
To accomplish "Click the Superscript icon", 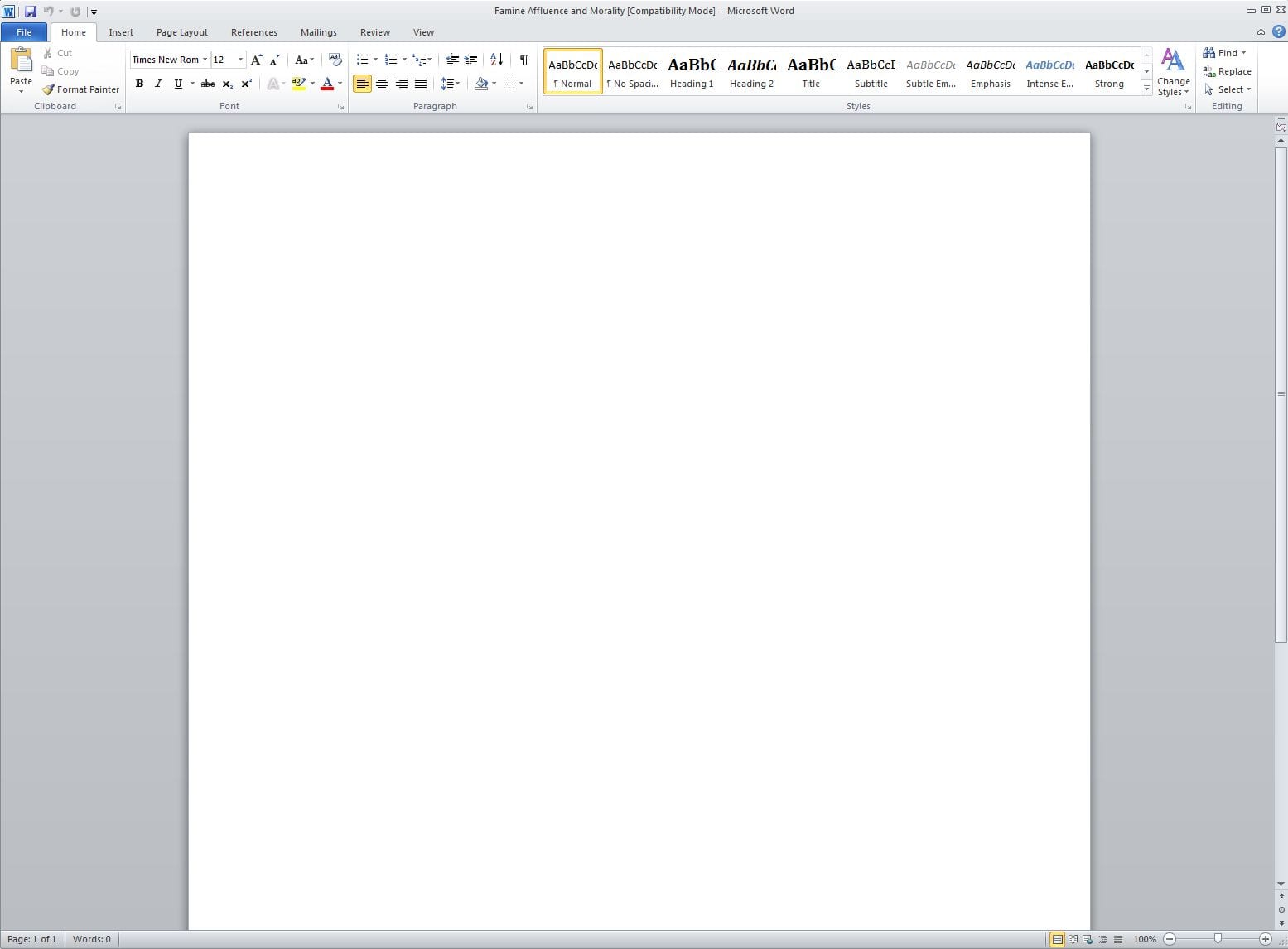I will [x=246, y=84].
